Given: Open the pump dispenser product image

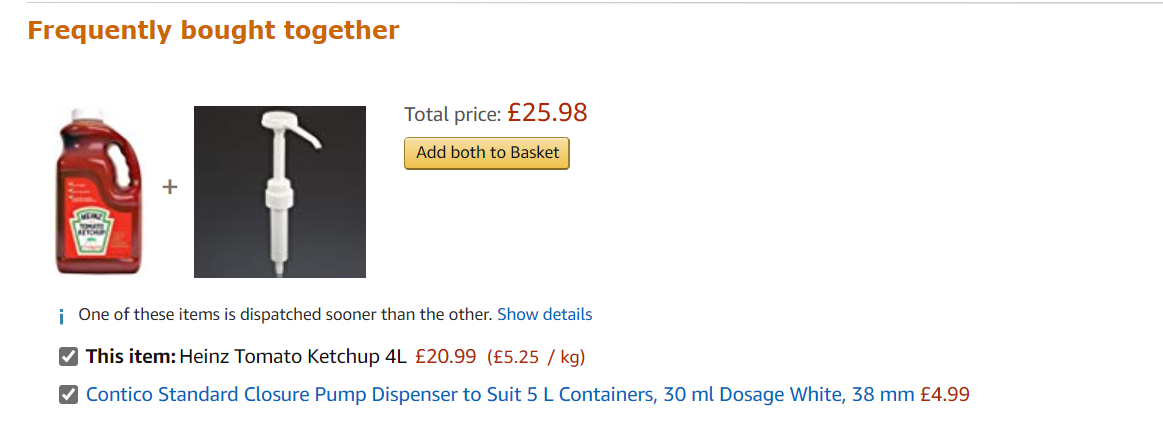Looking at the screenshot, I should coord(279,192).
